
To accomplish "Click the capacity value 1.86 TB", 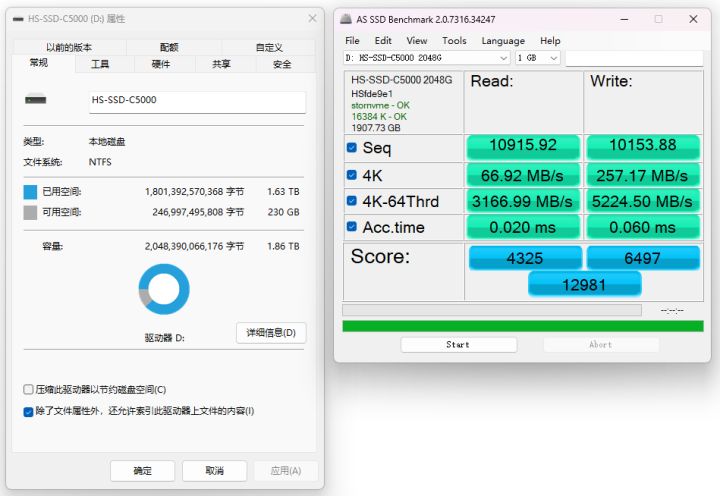I will click(283, 246).
